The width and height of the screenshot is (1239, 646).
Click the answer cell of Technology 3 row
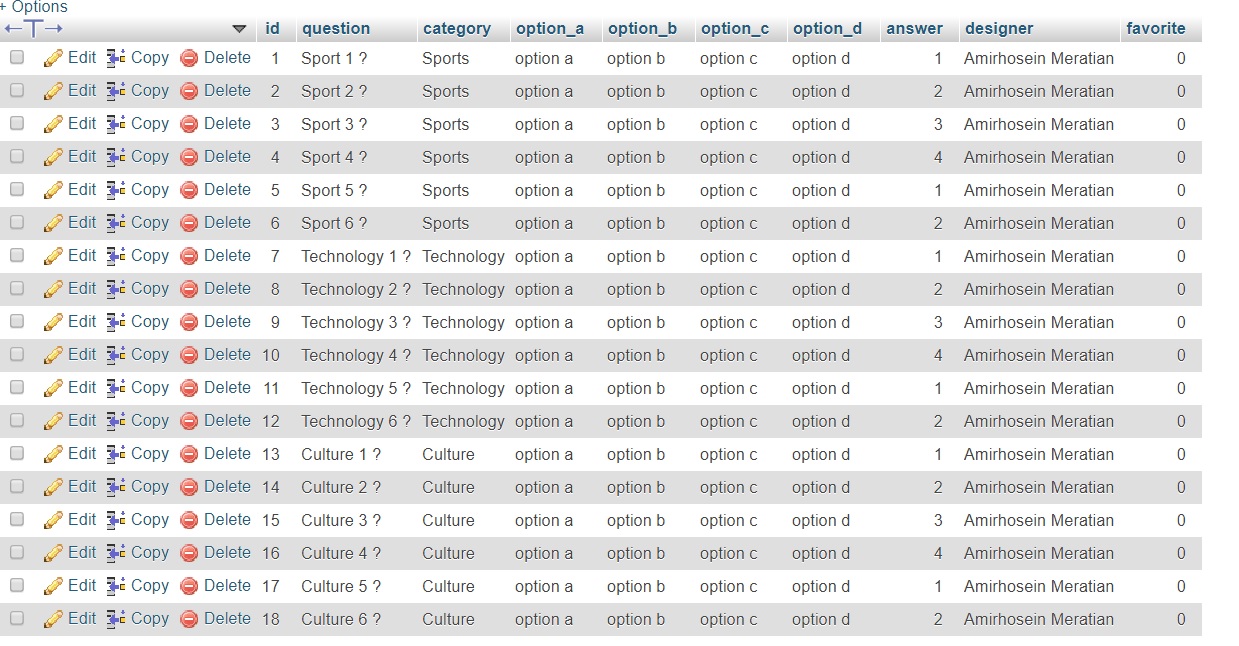point(938,322)
